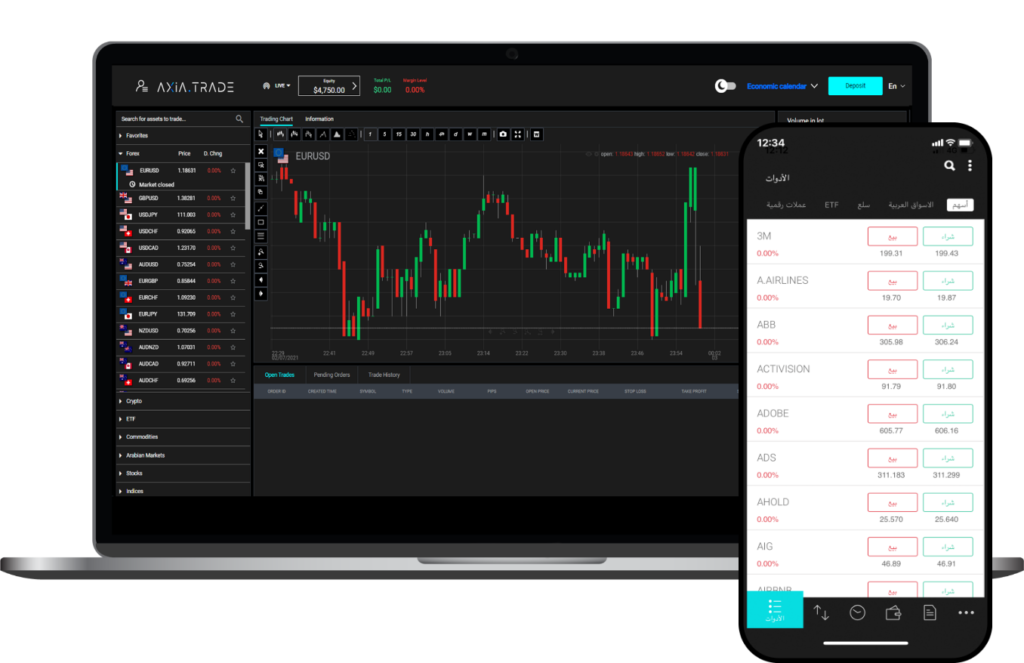Tap the wallet icon in phone bottom bar
This screenshot has height=663, width=1024.
(893, 613)
